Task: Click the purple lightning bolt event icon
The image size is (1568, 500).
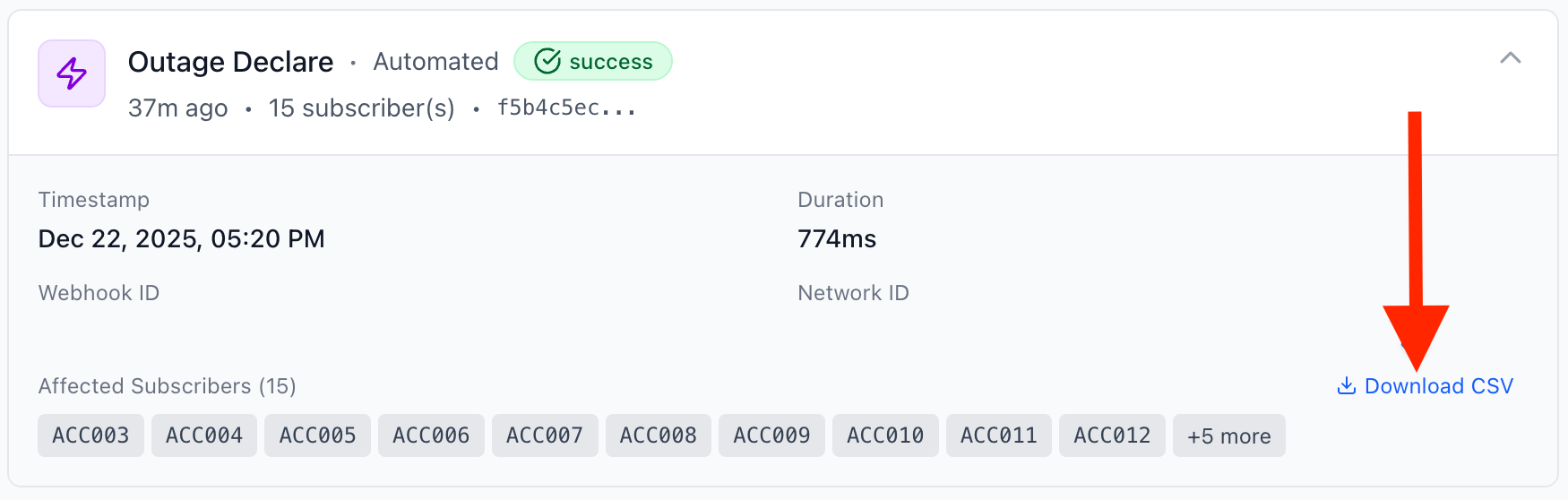Action: point(72,73)
